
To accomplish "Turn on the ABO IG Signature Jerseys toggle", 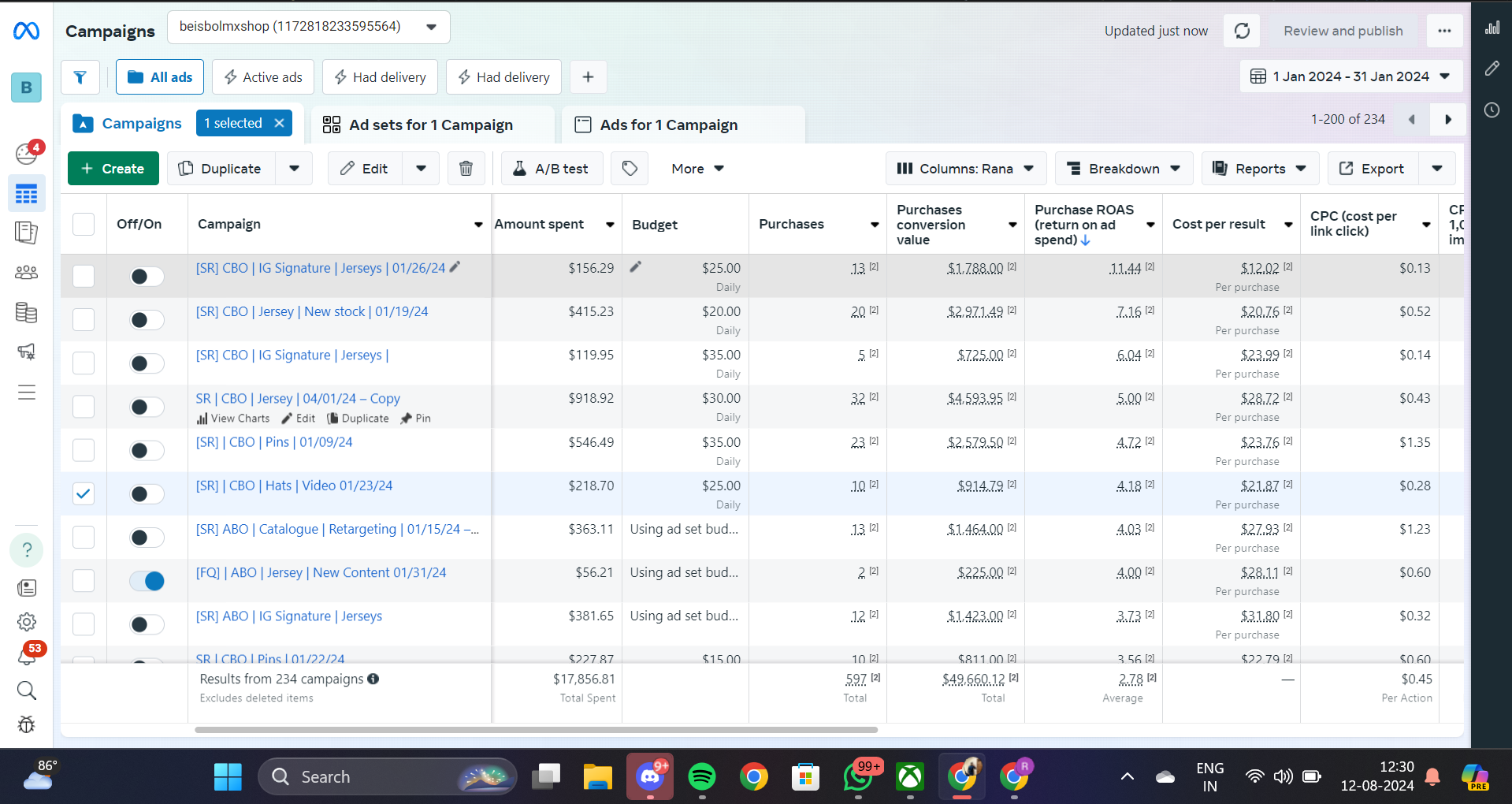I will coord(147,624).
